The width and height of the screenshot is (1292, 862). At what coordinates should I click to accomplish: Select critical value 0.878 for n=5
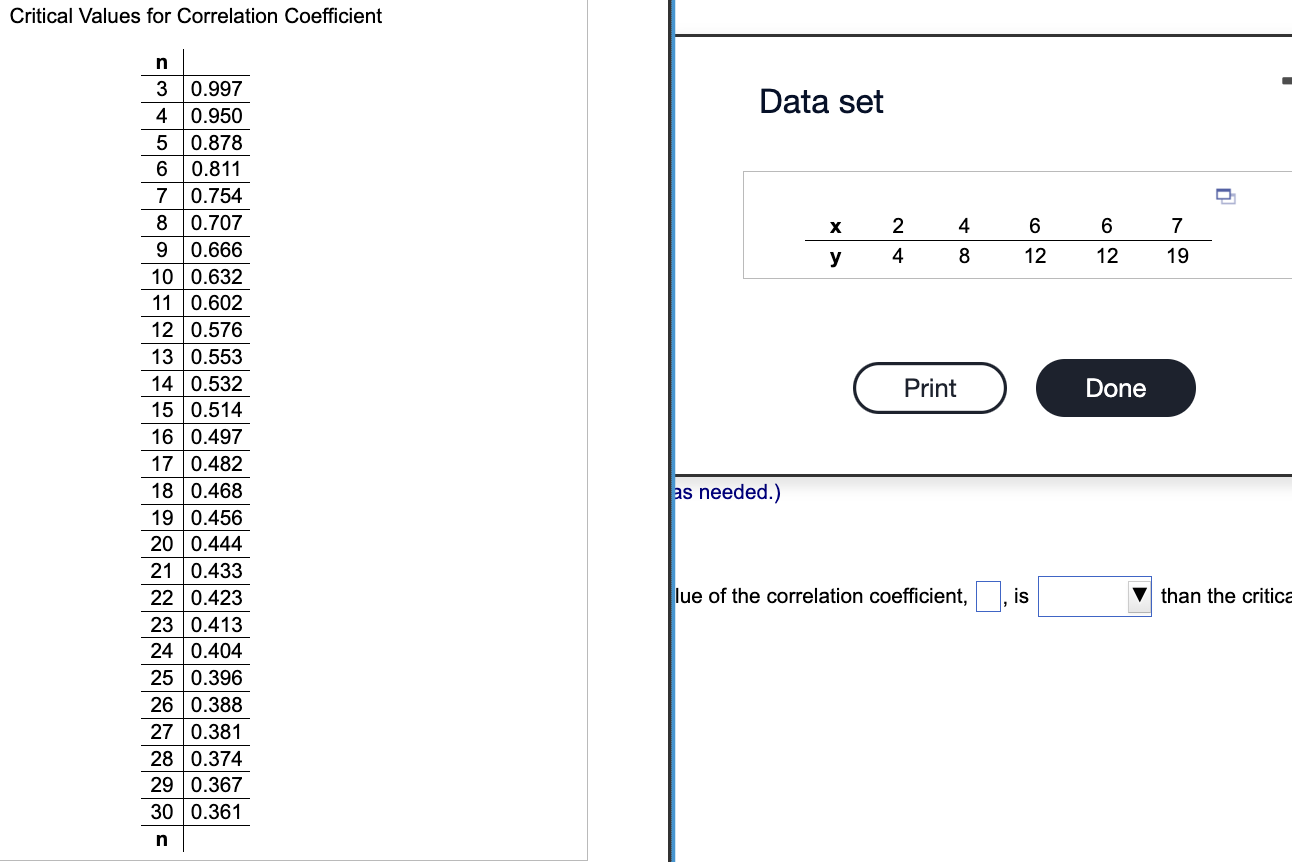pos(216,143)
